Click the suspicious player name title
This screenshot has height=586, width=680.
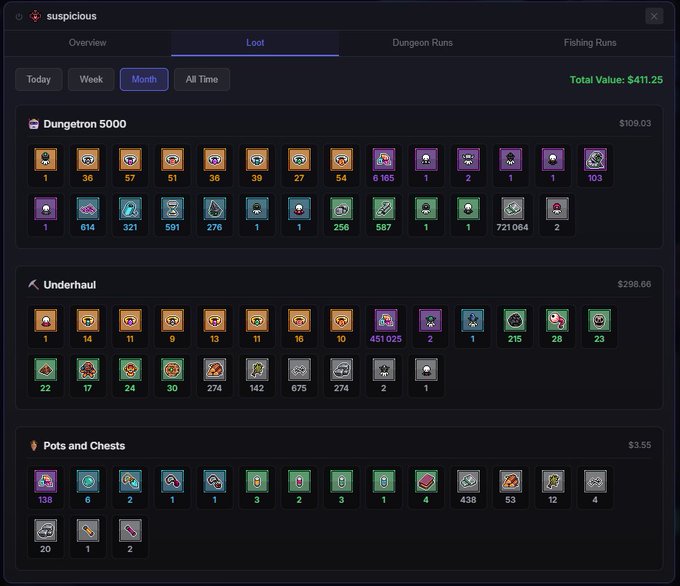tap(72, 16)
